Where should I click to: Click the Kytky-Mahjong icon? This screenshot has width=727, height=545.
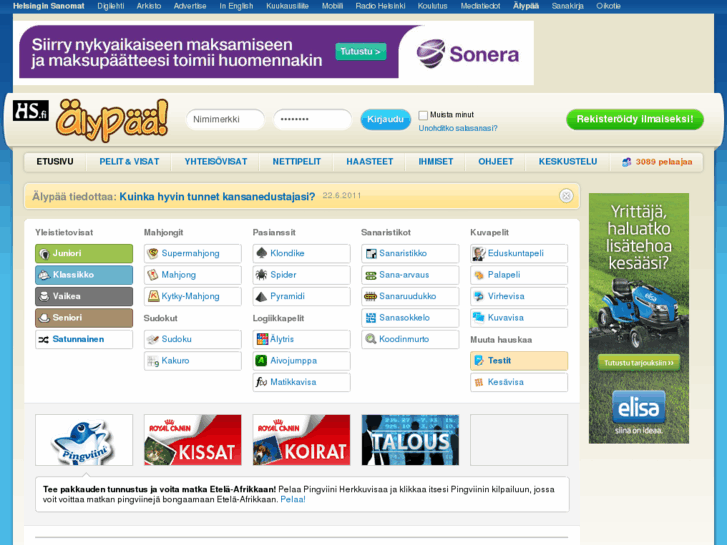153,296
